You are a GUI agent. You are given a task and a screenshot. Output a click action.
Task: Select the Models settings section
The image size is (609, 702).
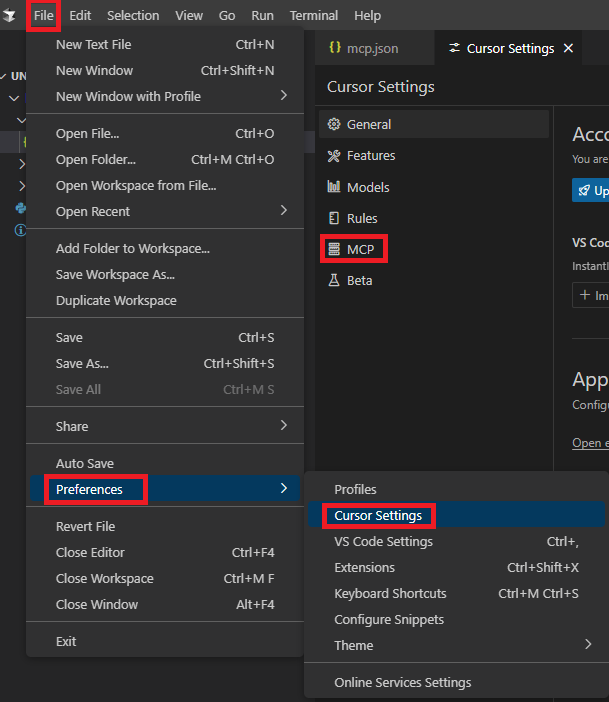point(434,187)
